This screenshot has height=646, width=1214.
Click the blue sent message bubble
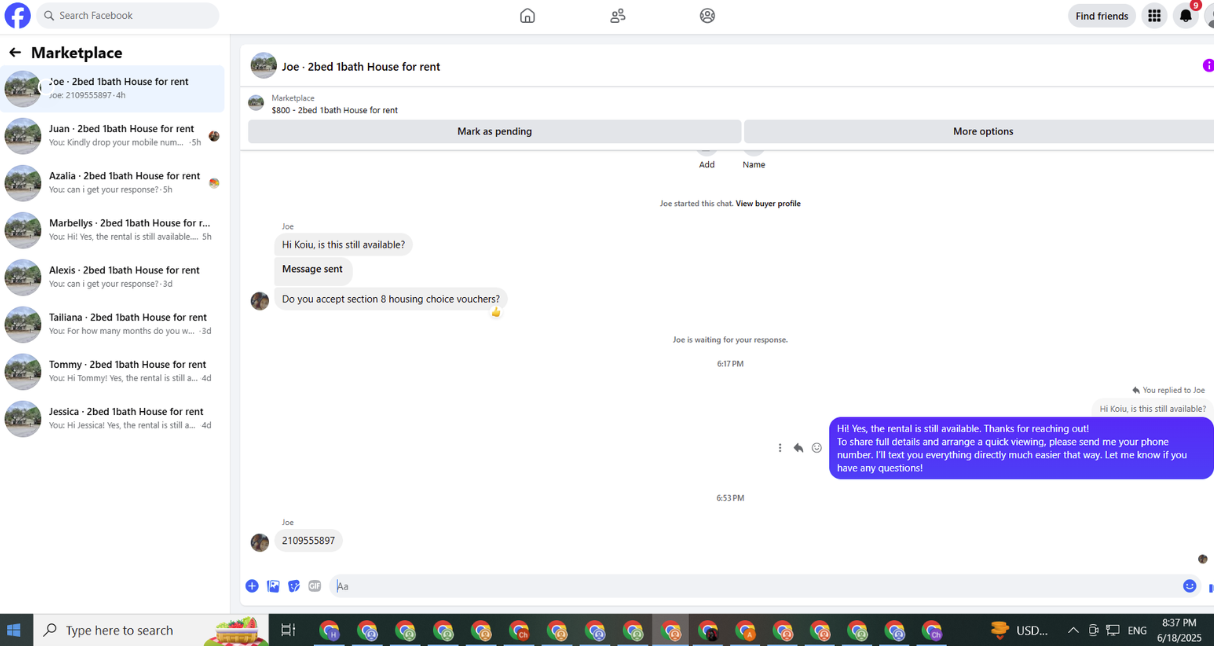pyautogui.click(x=1021, y=448)
